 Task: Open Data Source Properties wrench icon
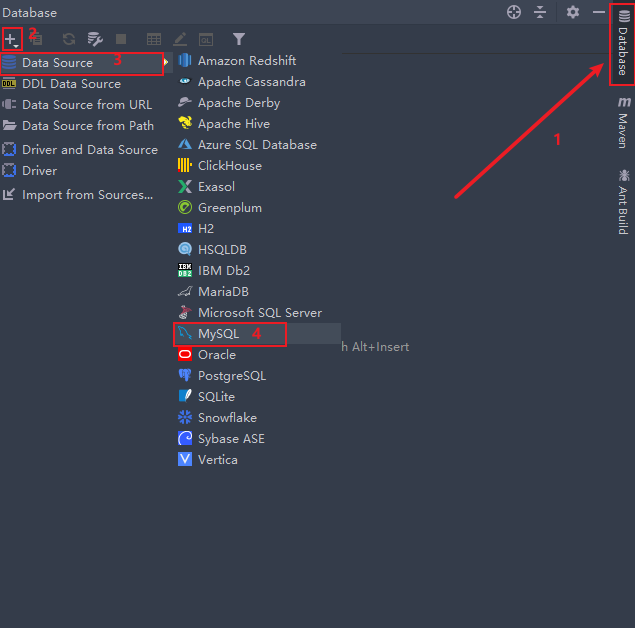pyautogui.click(x=95, y=39)
